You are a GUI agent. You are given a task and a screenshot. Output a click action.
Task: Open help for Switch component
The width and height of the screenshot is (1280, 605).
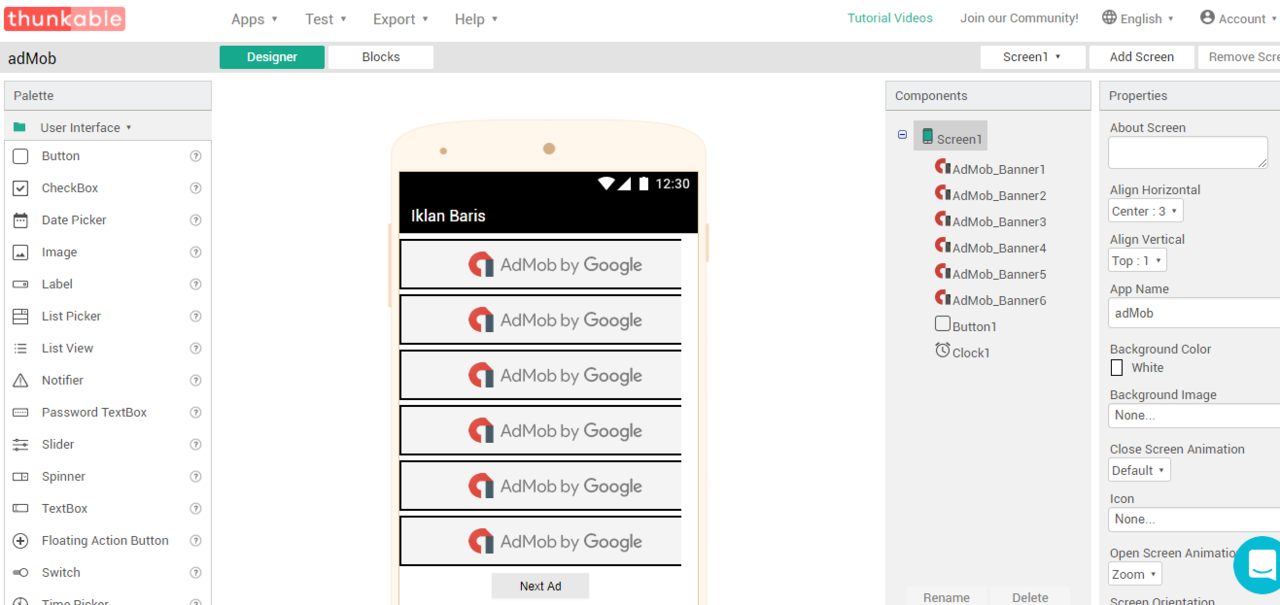click(x=196, y=572)
